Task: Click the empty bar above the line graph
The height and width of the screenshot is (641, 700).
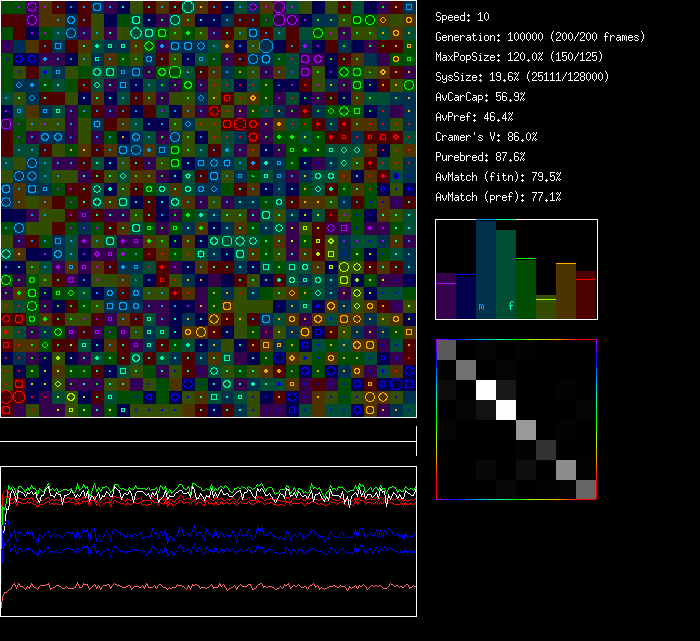Action: click(x=208, y=434)
